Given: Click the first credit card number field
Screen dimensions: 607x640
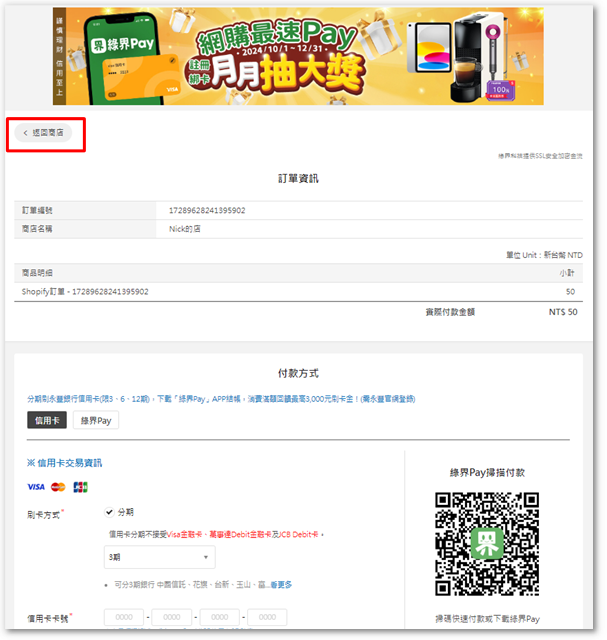Looking at the screenshot, I should 123,618.
